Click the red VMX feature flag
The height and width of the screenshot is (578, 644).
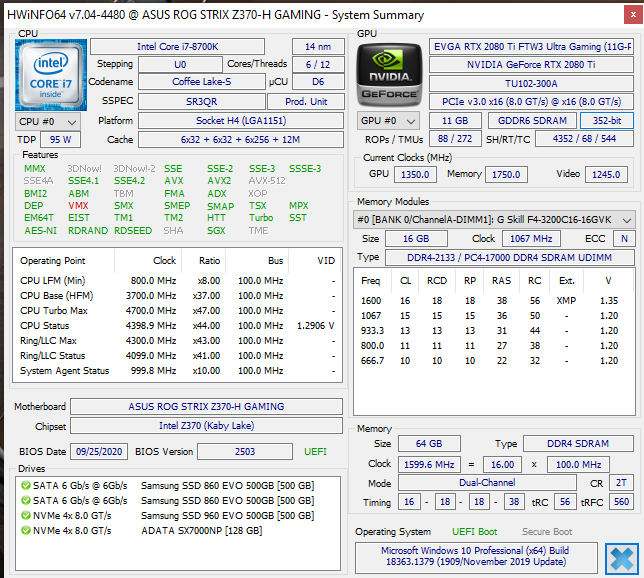pyautogui.click(x=78, y=205)
